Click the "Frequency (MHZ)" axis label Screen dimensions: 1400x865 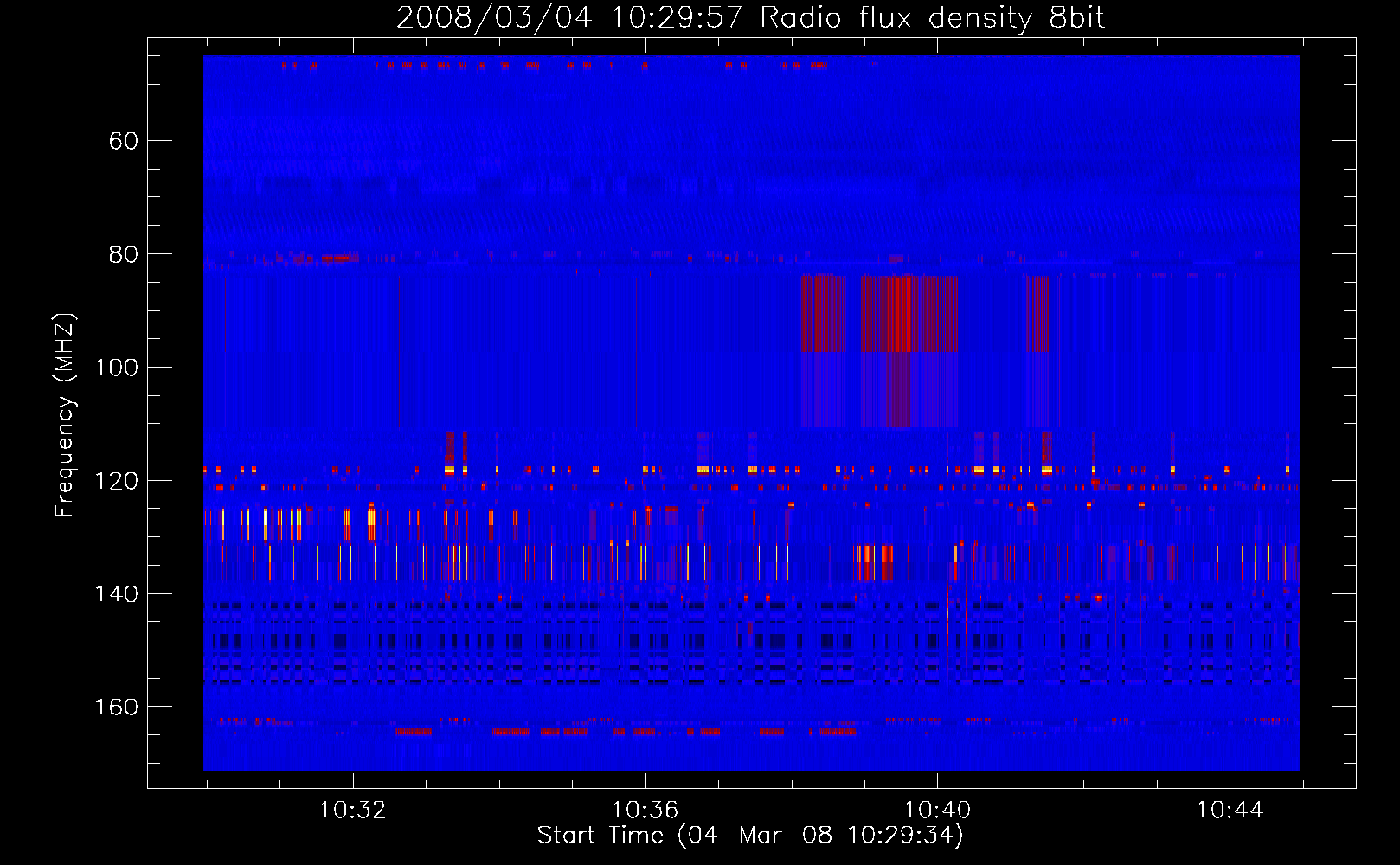pyautogui.click(x=65, y=415)
